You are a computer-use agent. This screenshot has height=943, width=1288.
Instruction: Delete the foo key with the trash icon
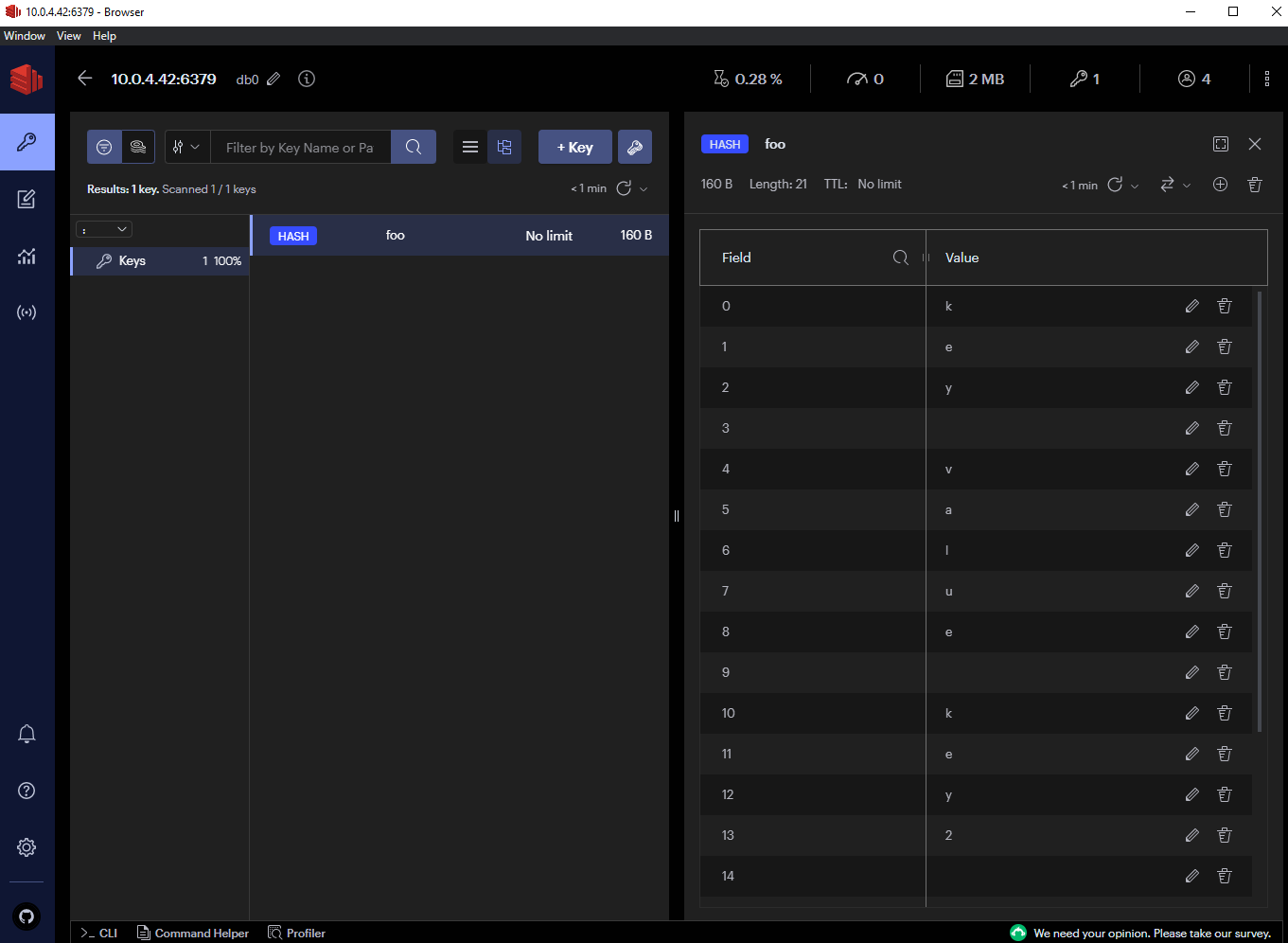pyautogui.click(x=1255, y=184)
